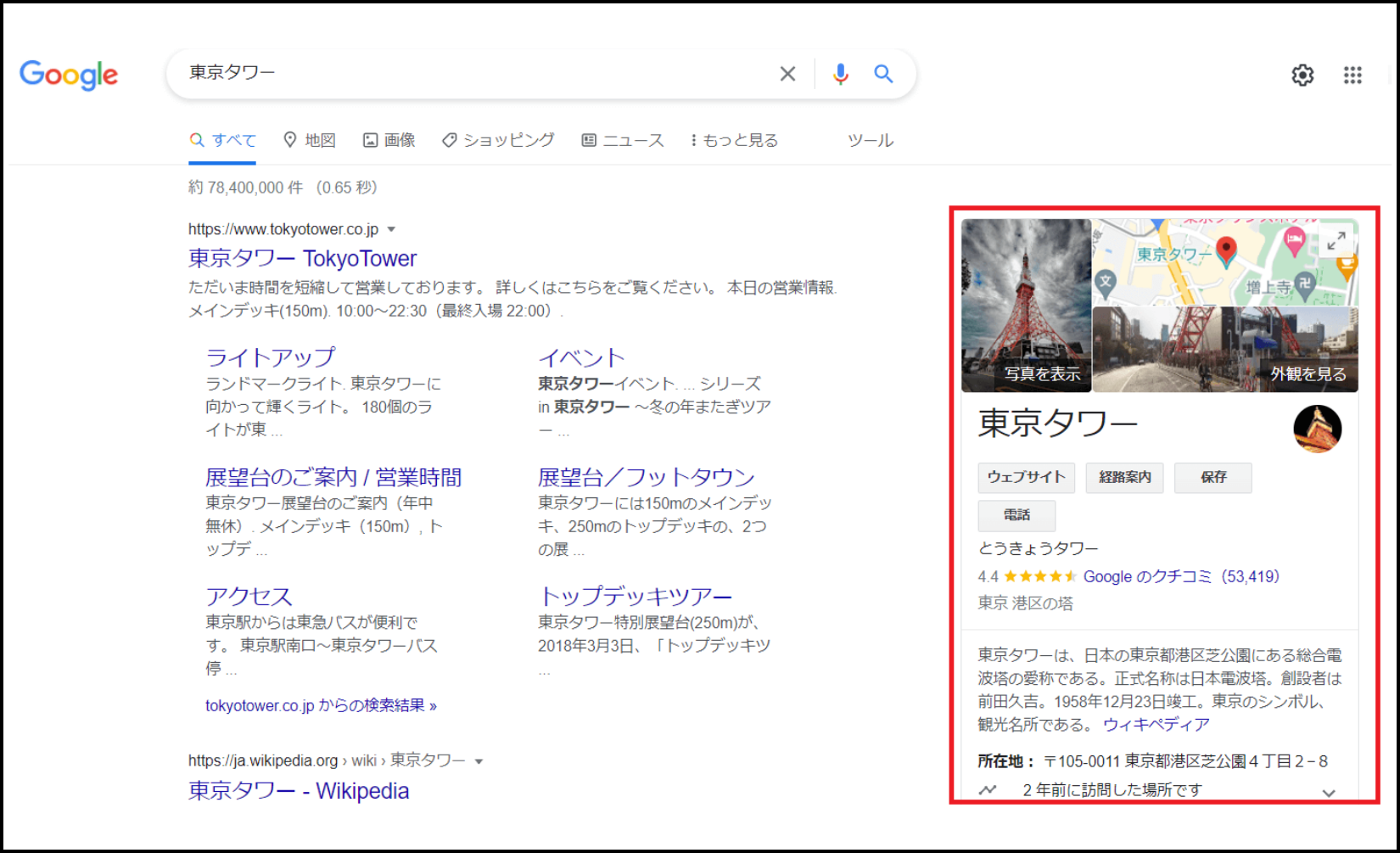Click the 約 78,400,000 件 result count
The height and width of the screenshot is (853, 1400).
[245, 188]
